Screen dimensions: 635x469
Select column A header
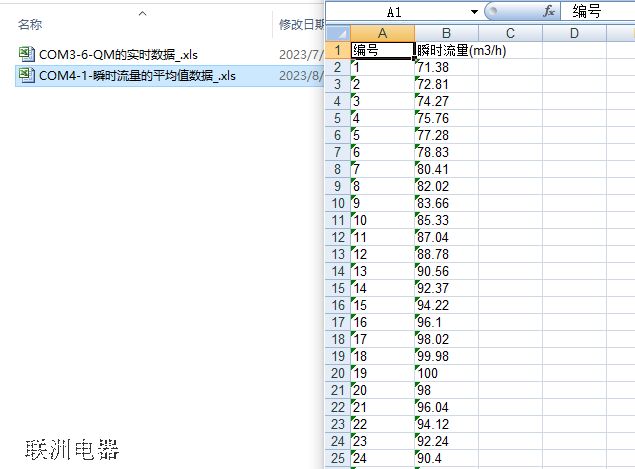point(382,33)
